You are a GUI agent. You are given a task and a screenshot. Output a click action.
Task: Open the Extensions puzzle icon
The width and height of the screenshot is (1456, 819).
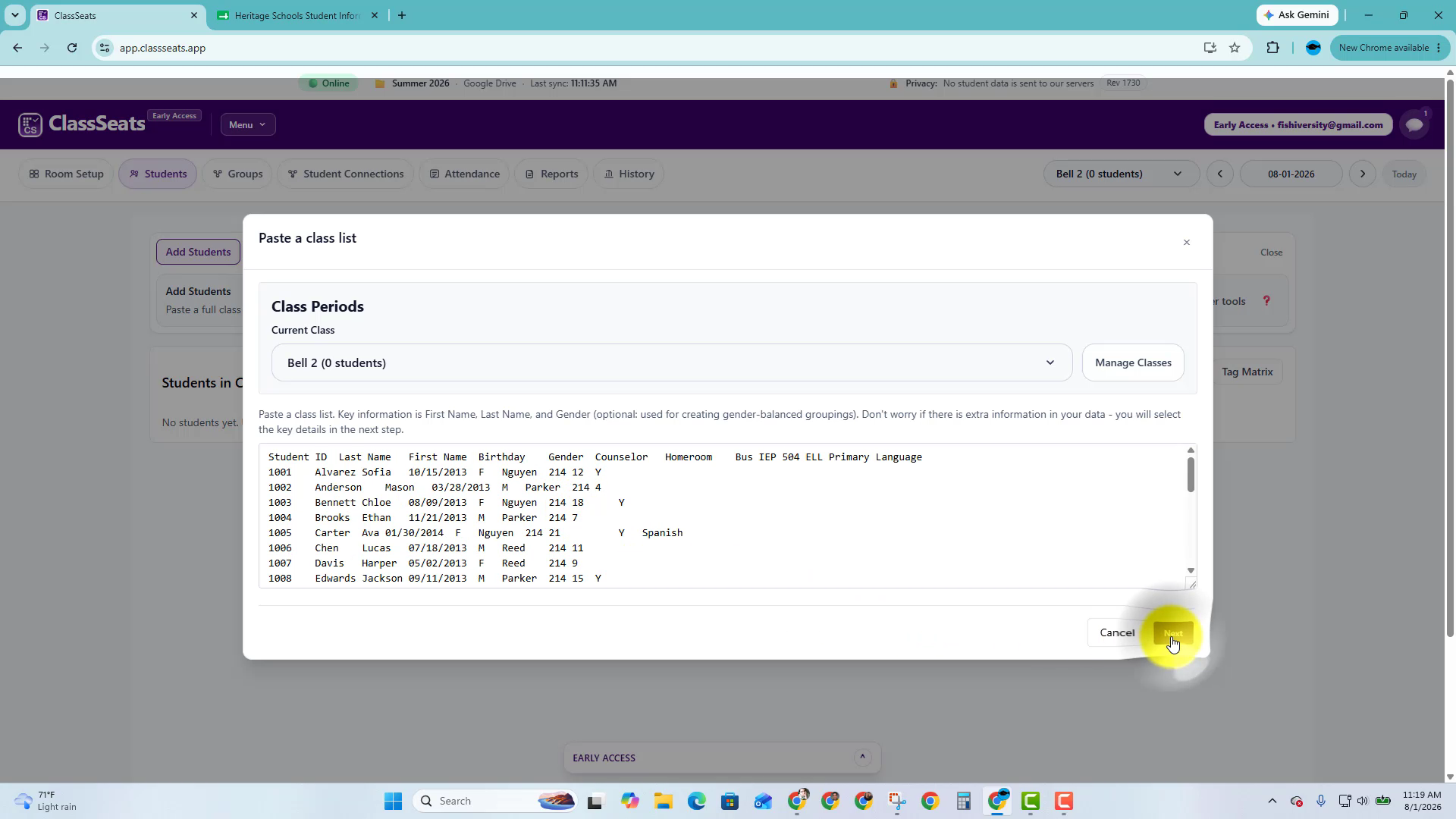1272,48
